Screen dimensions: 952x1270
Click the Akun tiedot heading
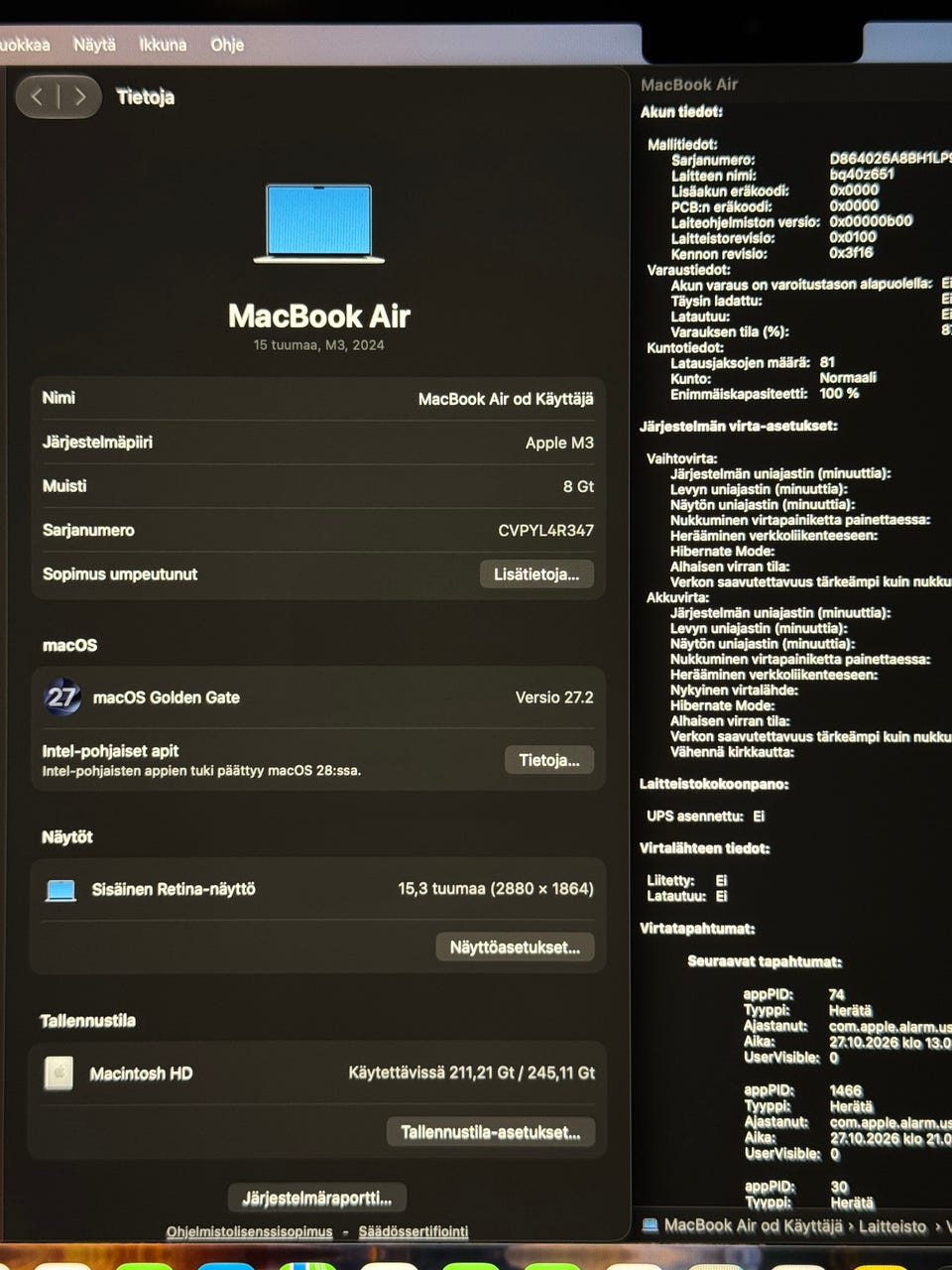tap(681, 112)
